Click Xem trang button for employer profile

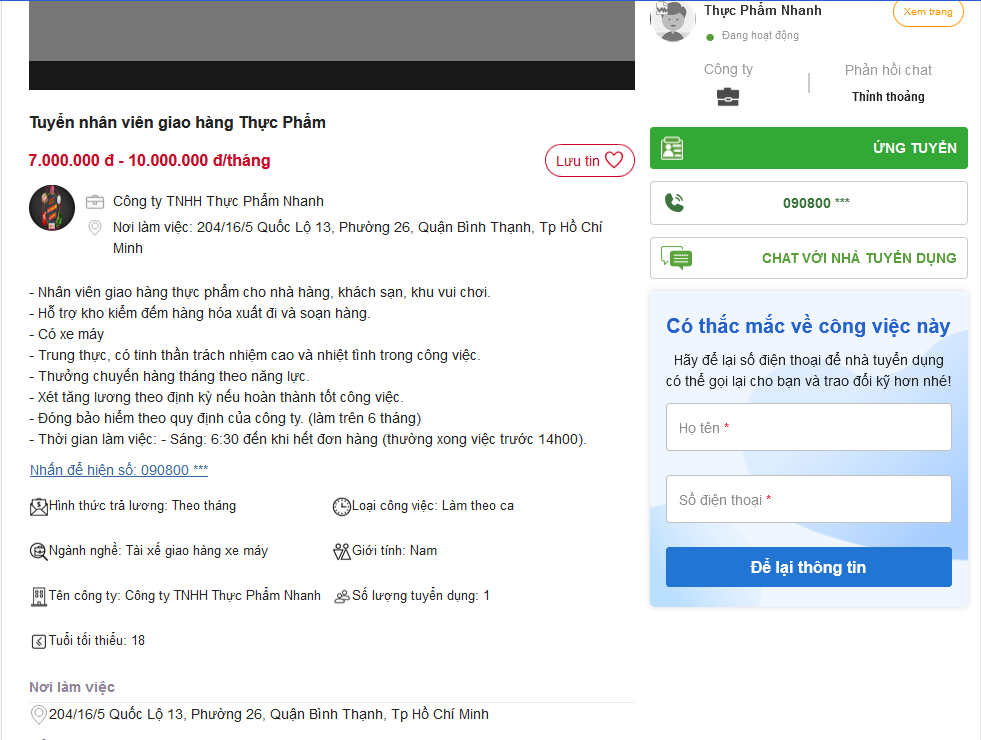coord(928,12)
